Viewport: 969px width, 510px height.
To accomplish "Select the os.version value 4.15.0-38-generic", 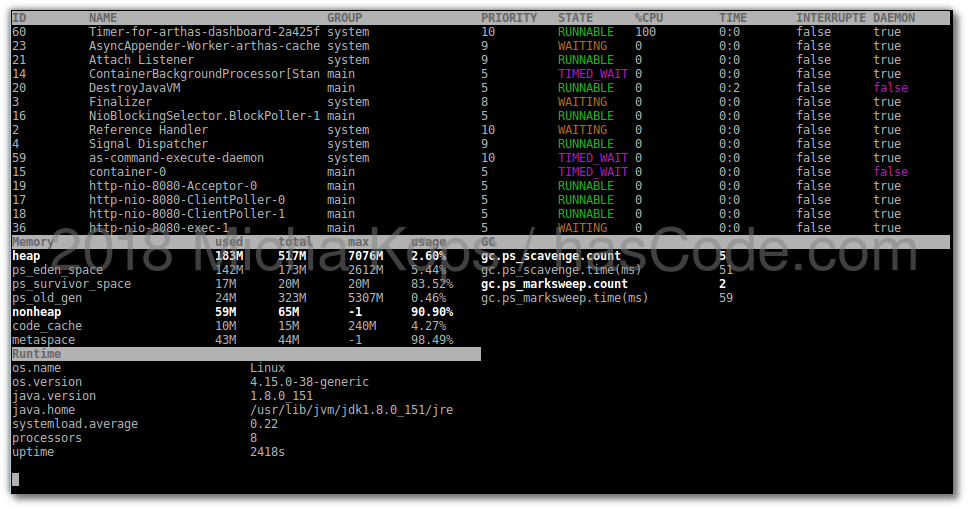I will tap(309, 382).
